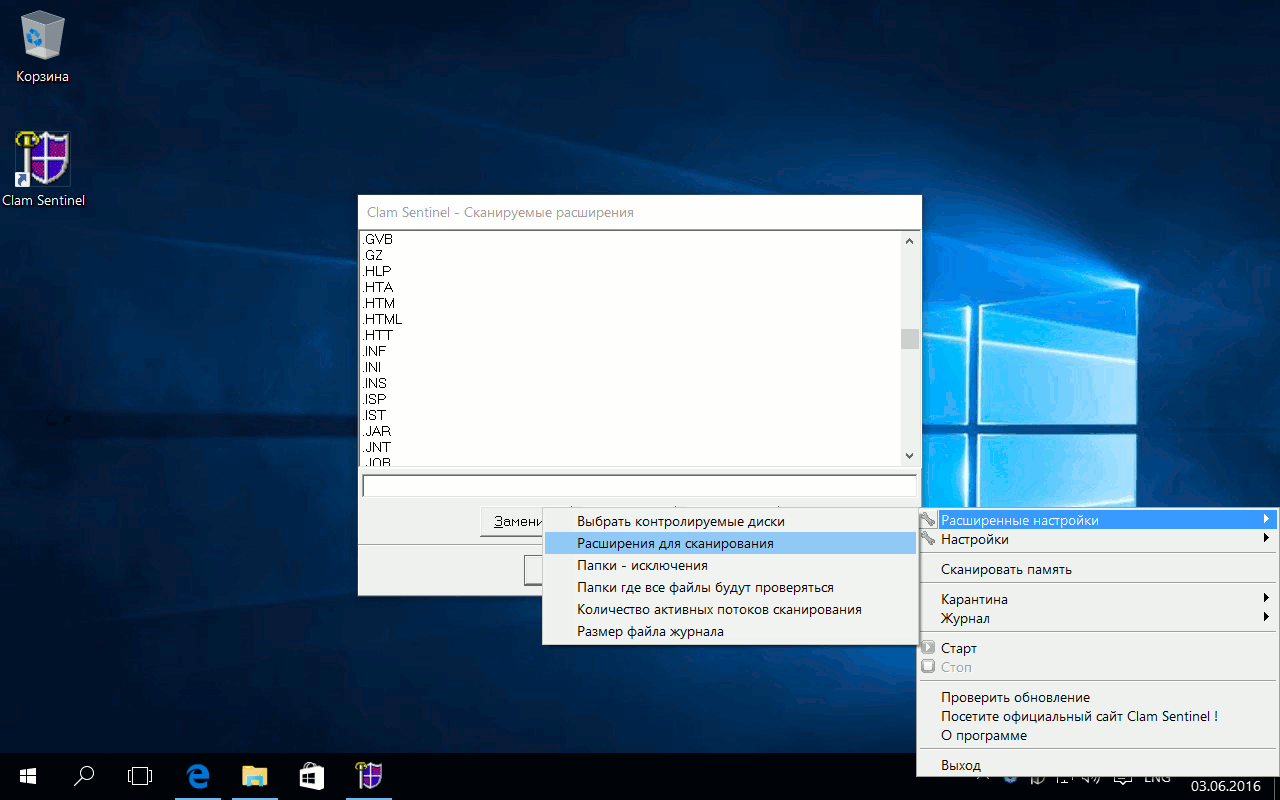The width and height of the screenshot is (1280, 800).
Task: Select Расширения для сканирования entry
Action: pos(730,543)
